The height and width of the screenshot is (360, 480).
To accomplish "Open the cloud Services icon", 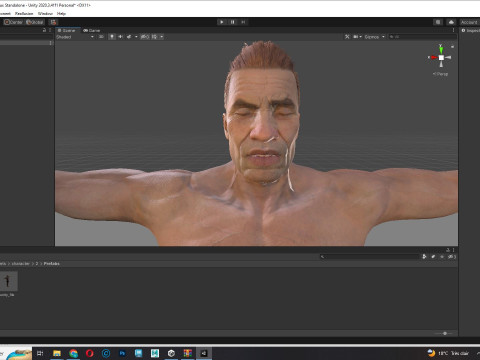I will click(x=451, y=22).
